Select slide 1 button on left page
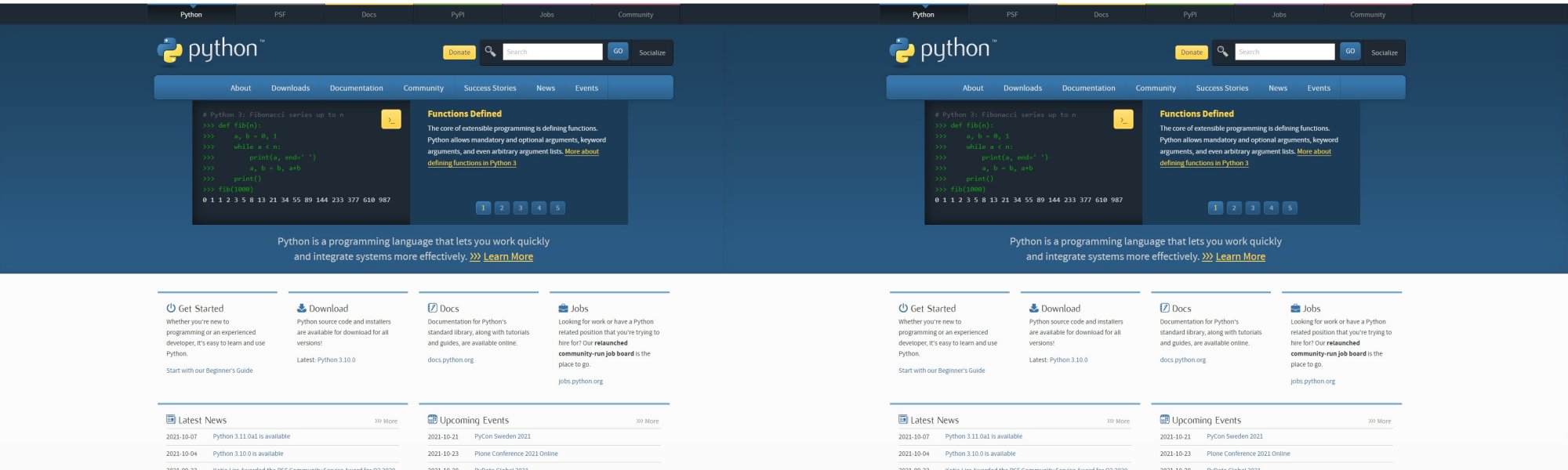This screenshot has width=1568, height=470. [483, 208]
